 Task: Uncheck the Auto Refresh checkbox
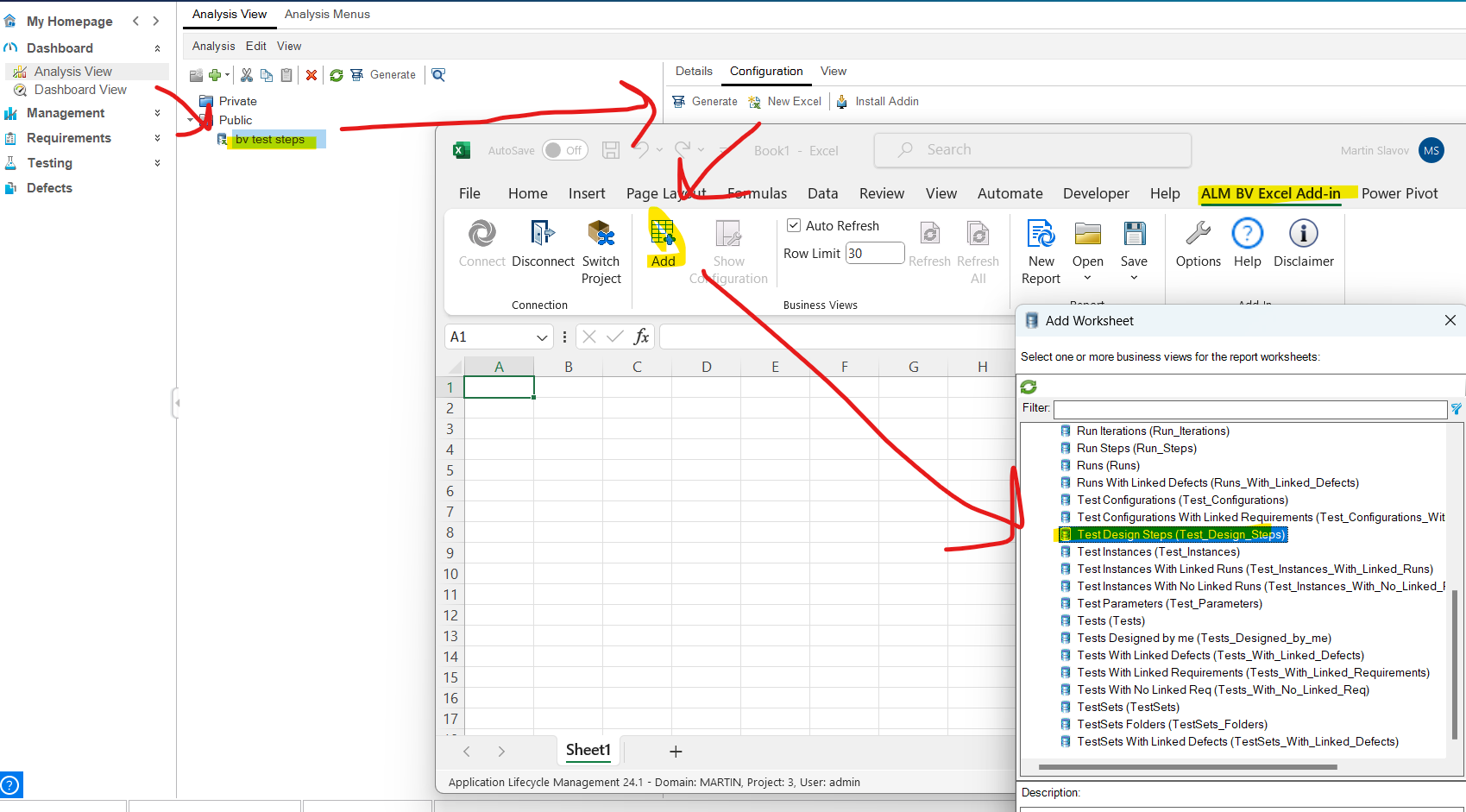pyautogui.click(x=793, y=225)
